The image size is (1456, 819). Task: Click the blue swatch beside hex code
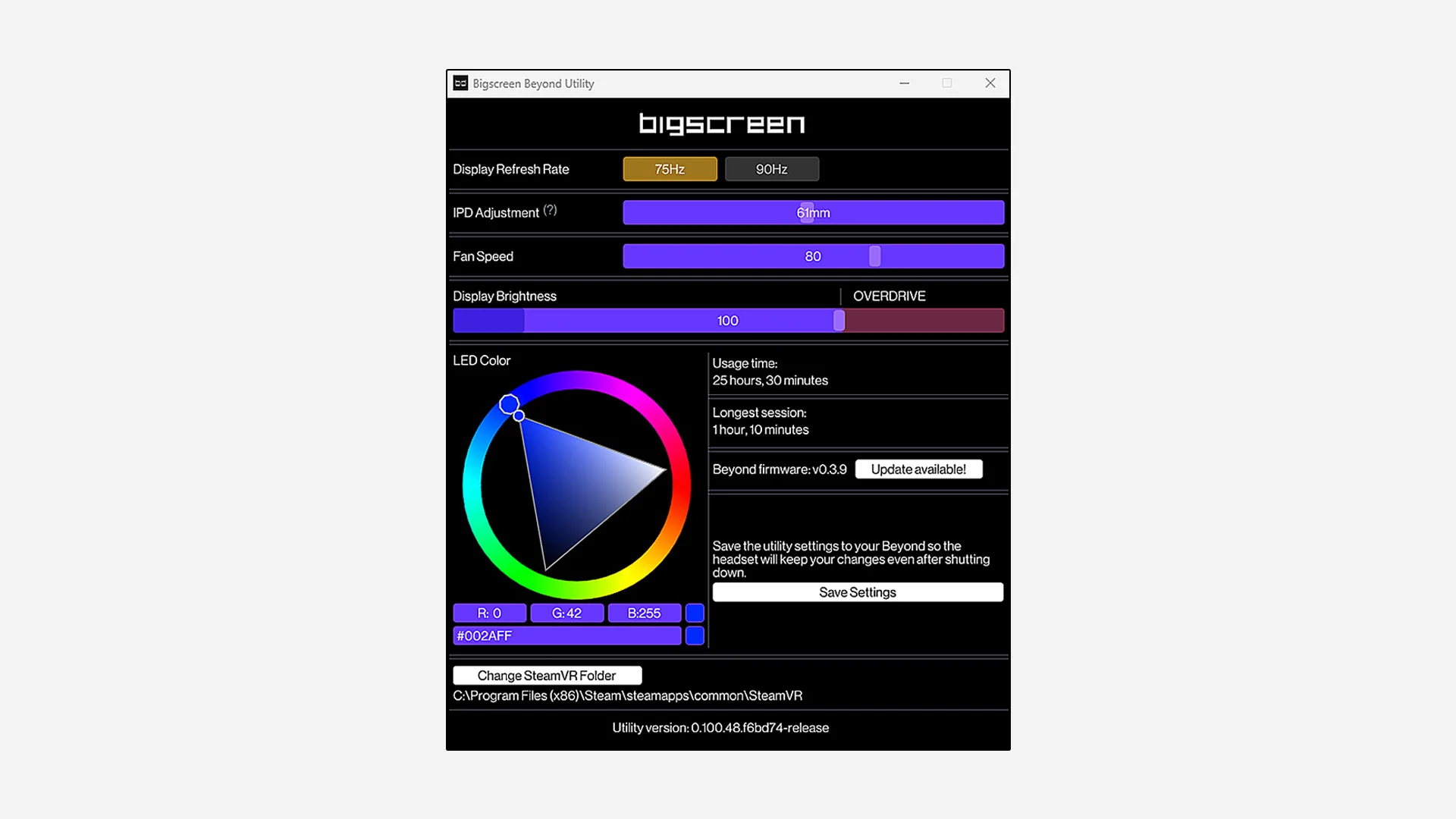coord(695,635)
